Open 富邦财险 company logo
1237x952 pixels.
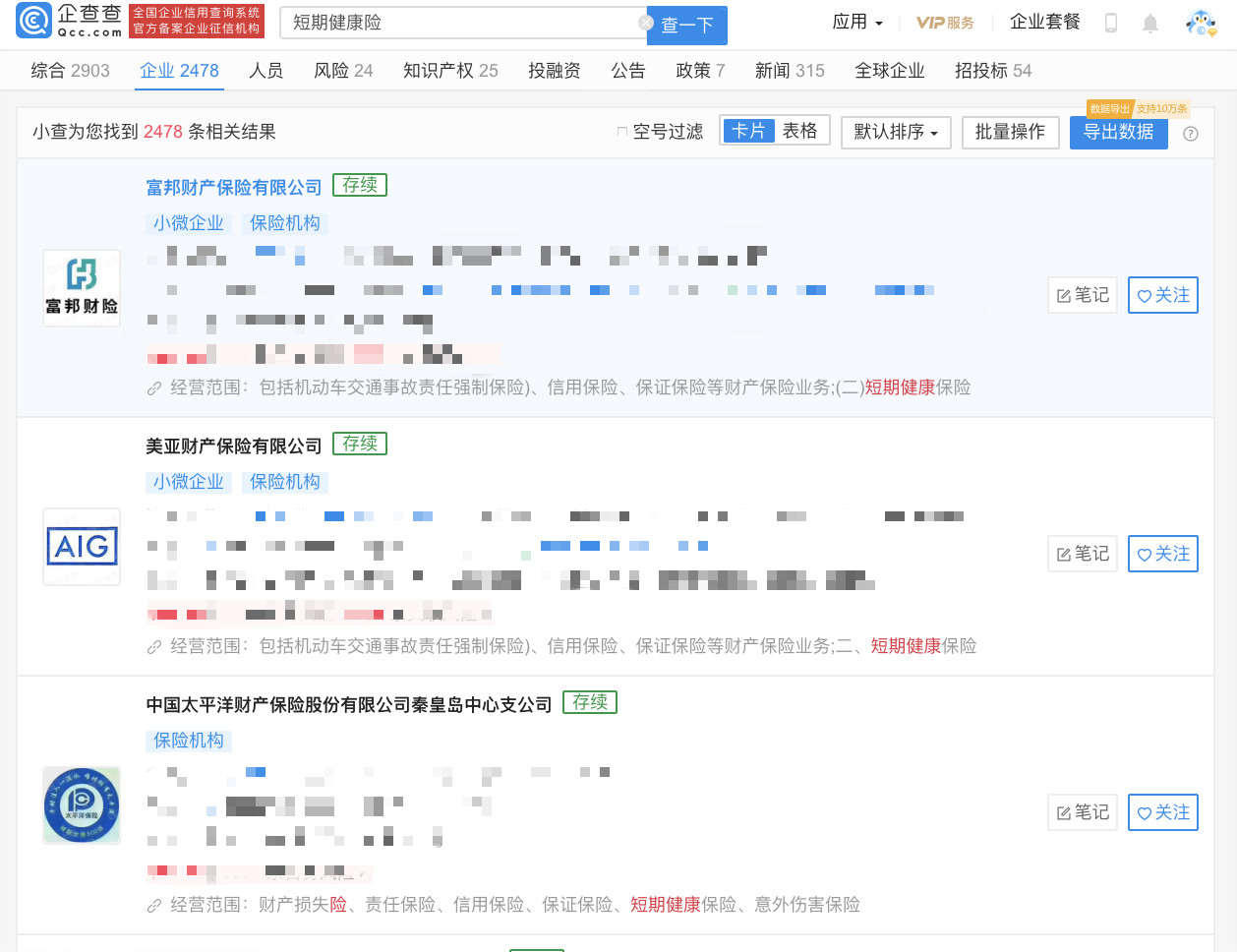click(x=82, y=288)
